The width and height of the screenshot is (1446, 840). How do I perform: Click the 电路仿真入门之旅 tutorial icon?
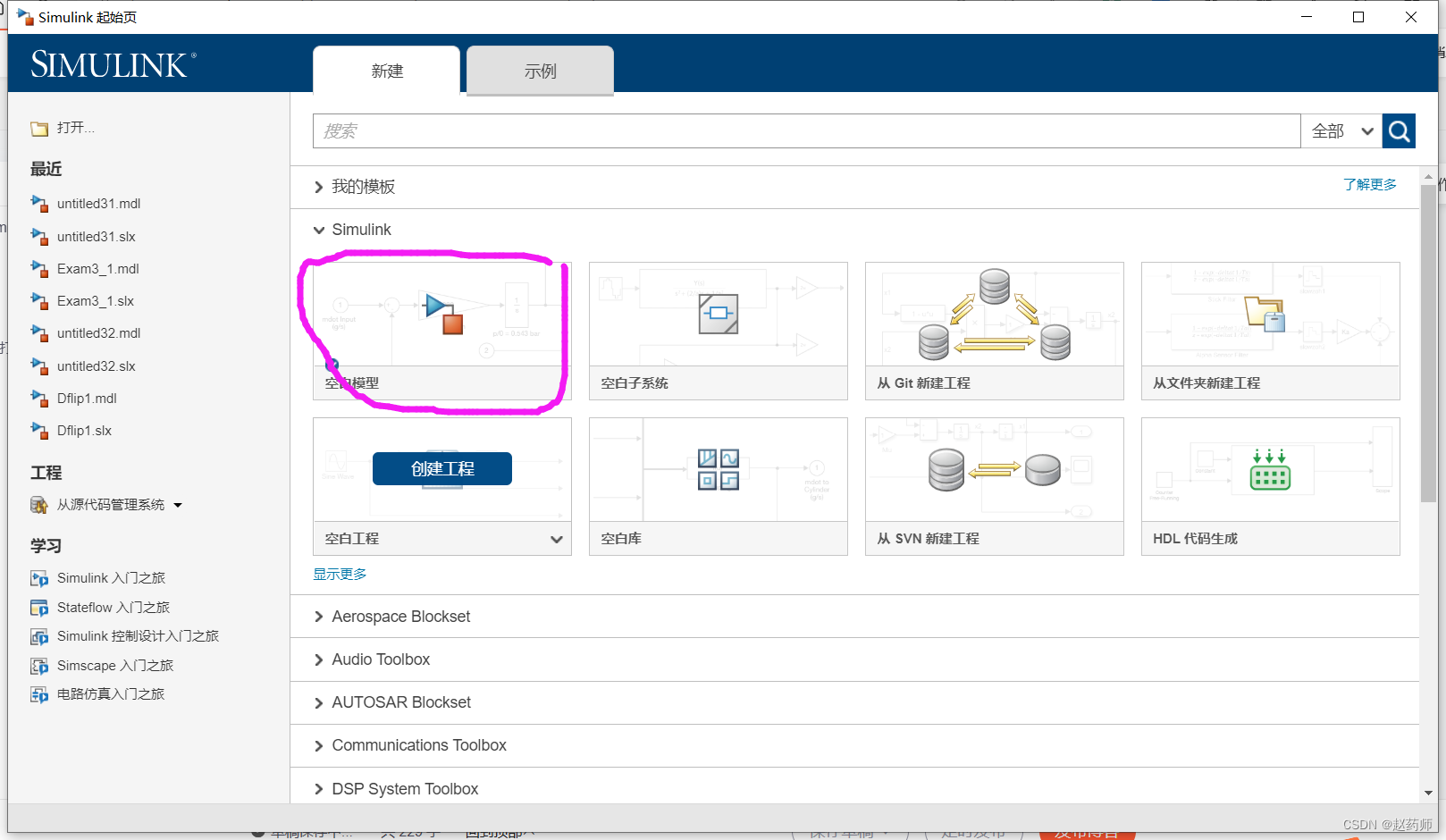(x=39, y=695)
